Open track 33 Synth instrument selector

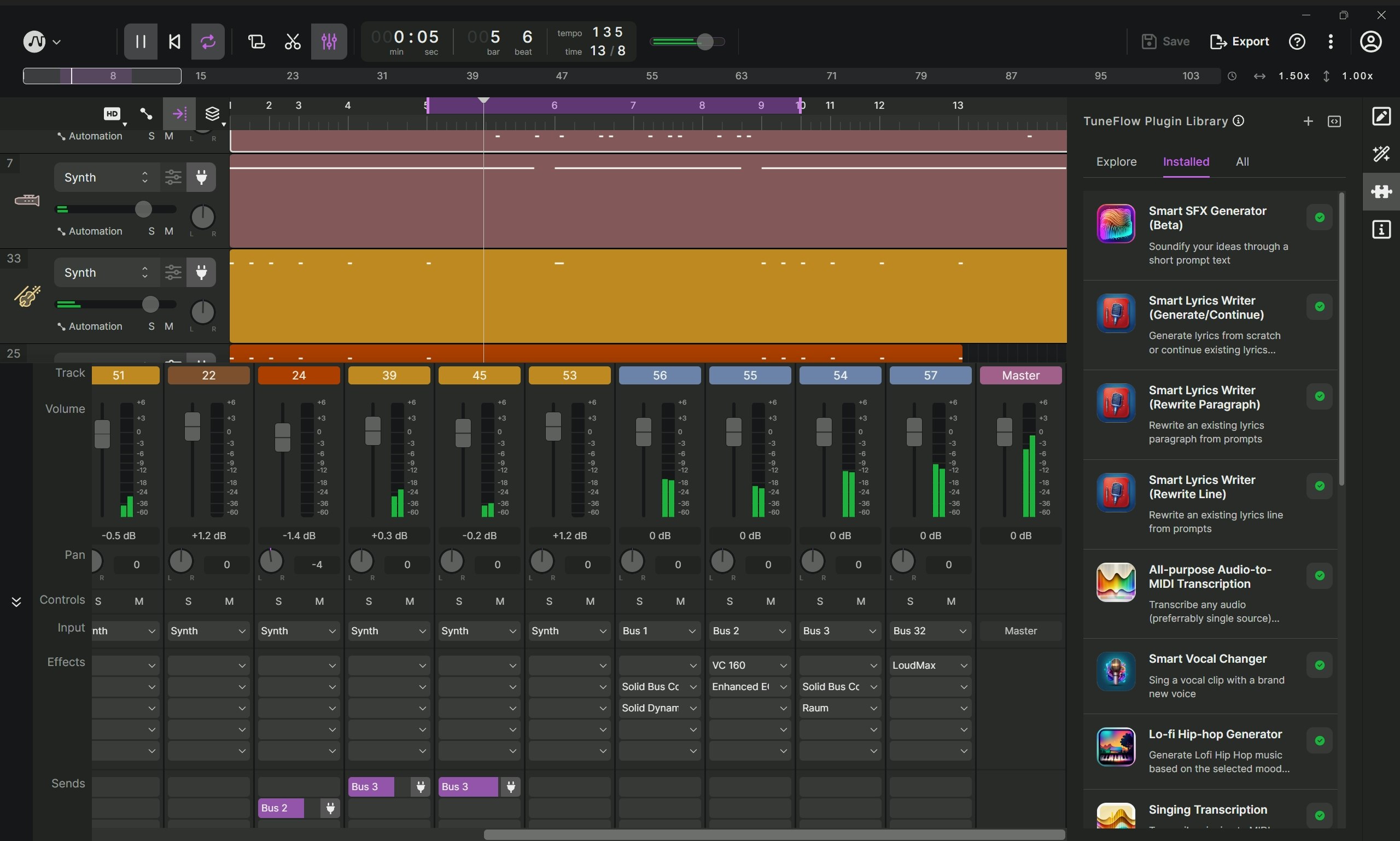[x=106, y=273]
